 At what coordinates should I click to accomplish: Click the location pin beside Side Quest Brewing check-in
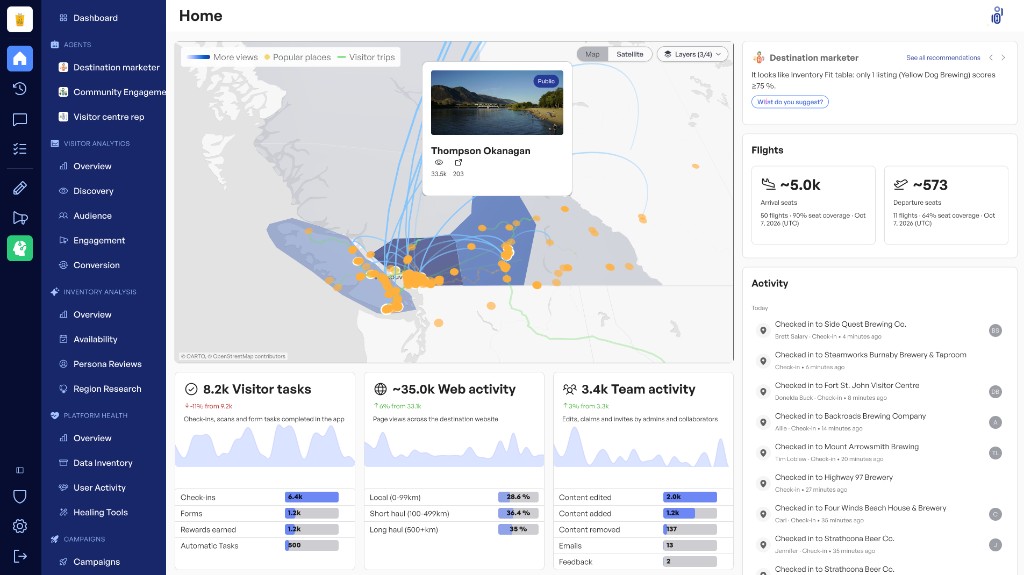(762, 331)
